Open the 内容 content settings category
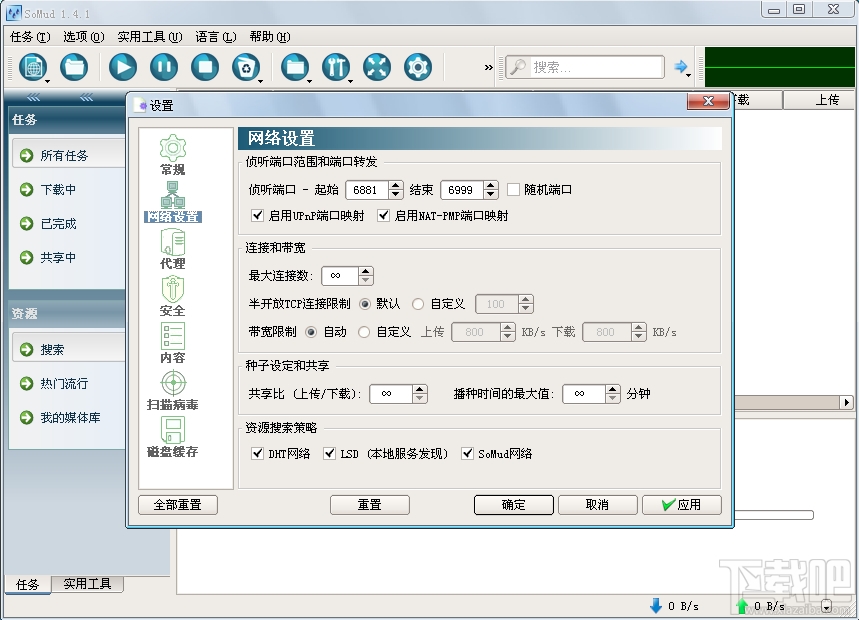859x620 pixels. click(x=173, y=343)
